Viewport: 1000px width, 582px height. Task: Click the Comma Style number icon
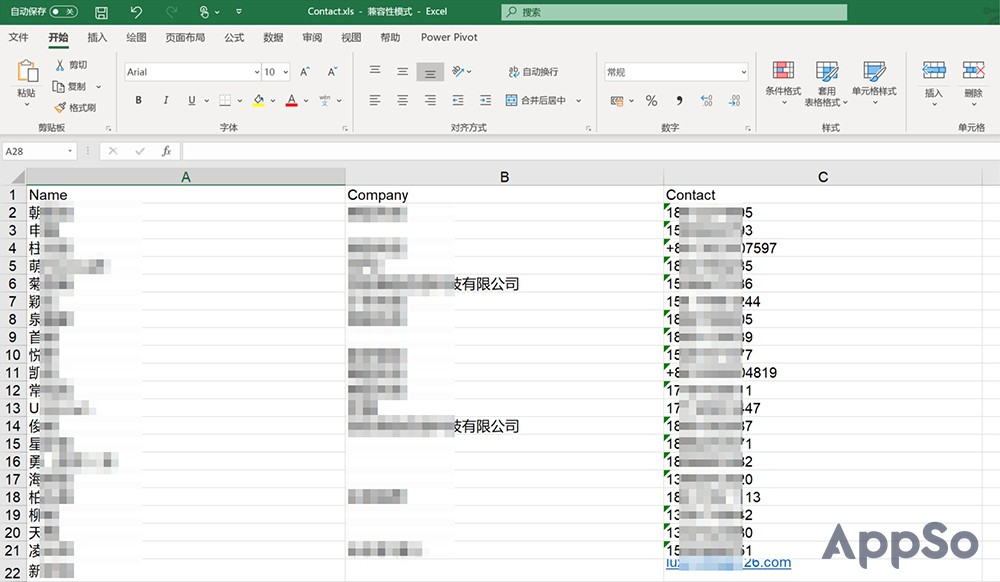click(679, 101)
